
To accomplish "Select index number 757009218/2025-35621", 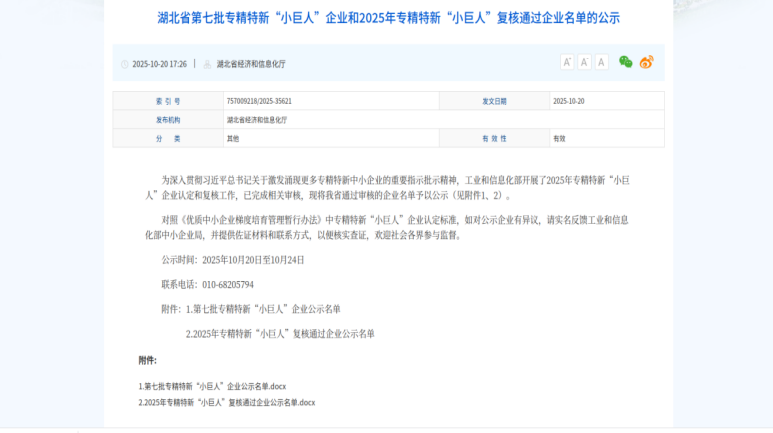I will coord(259,101).
